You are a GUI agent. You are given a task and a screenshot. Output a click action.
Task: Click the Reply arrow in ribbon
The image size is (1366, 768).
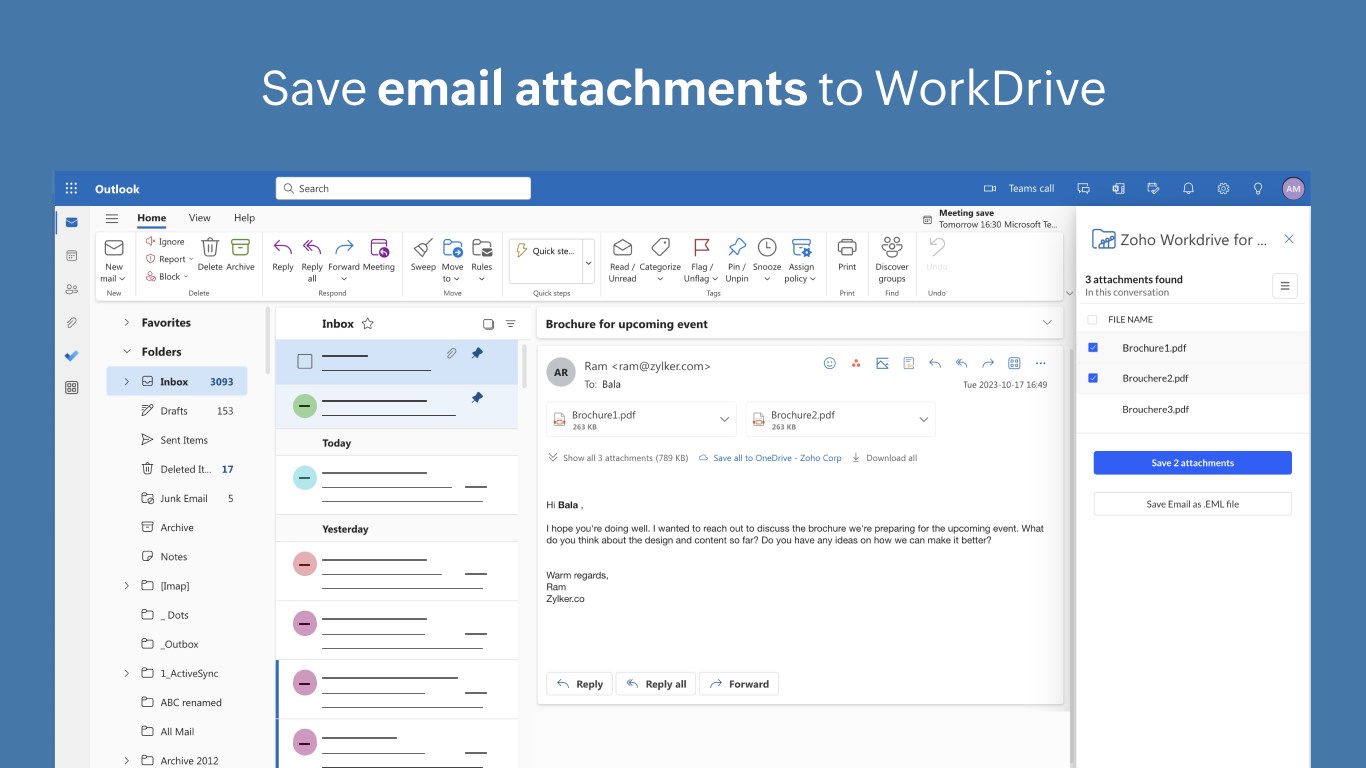(x=283, y=247)
